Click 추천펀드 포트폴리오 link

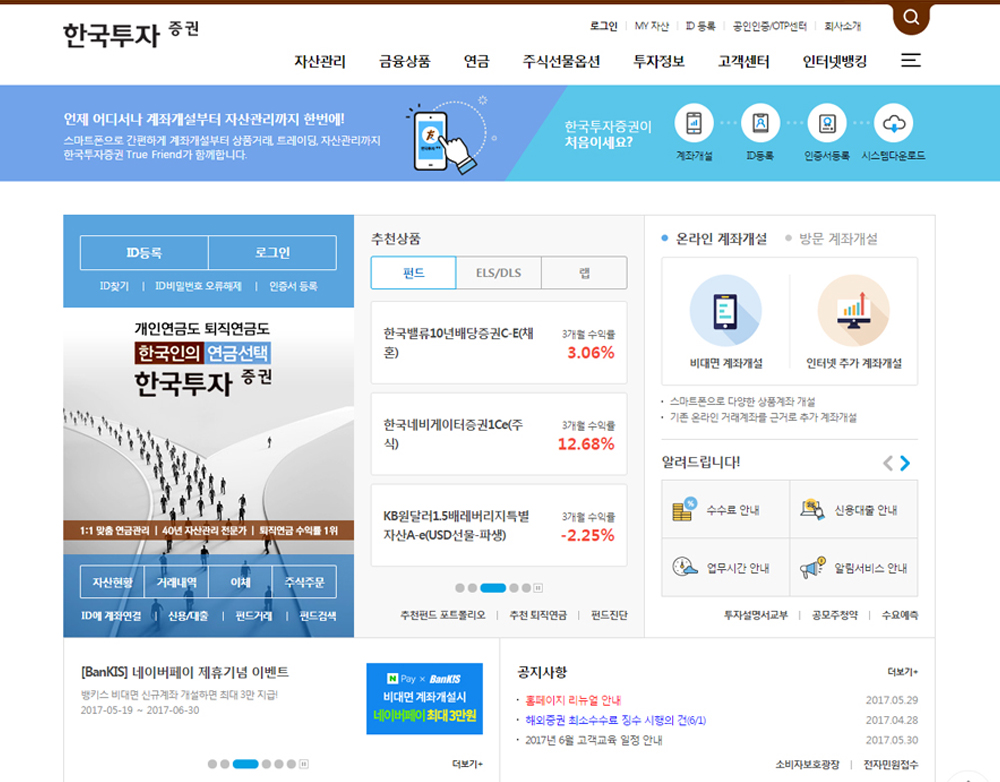click(x=443, y=615)
